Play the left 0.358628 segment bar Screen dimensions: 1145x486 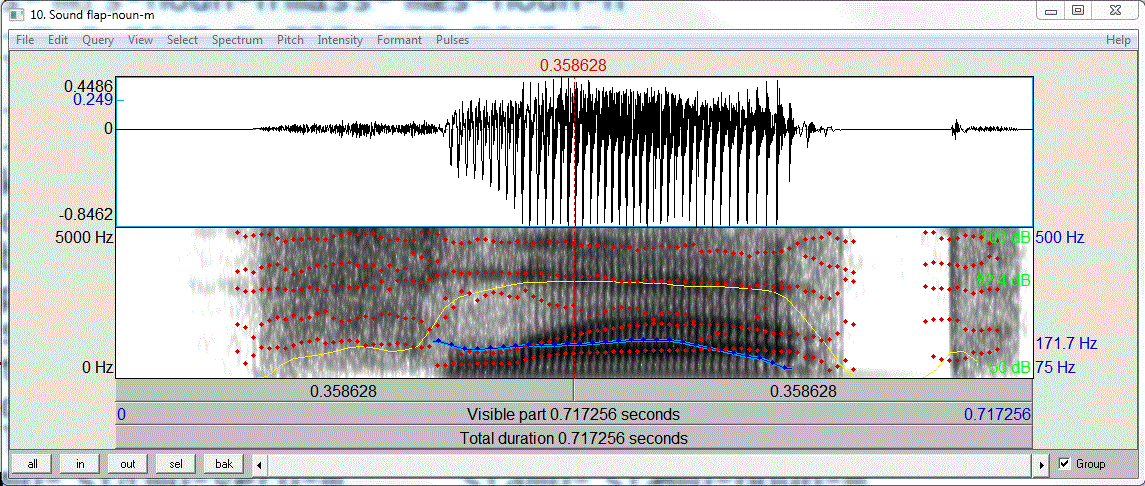[344, 390]
